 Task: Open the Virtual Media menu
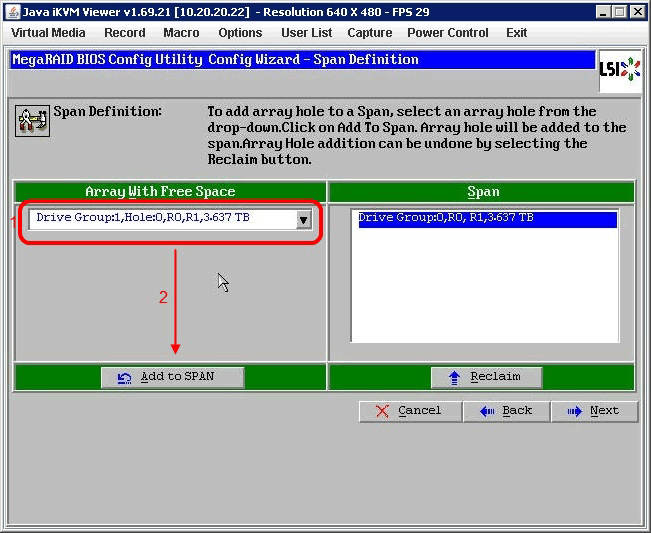tap(48, 33)
